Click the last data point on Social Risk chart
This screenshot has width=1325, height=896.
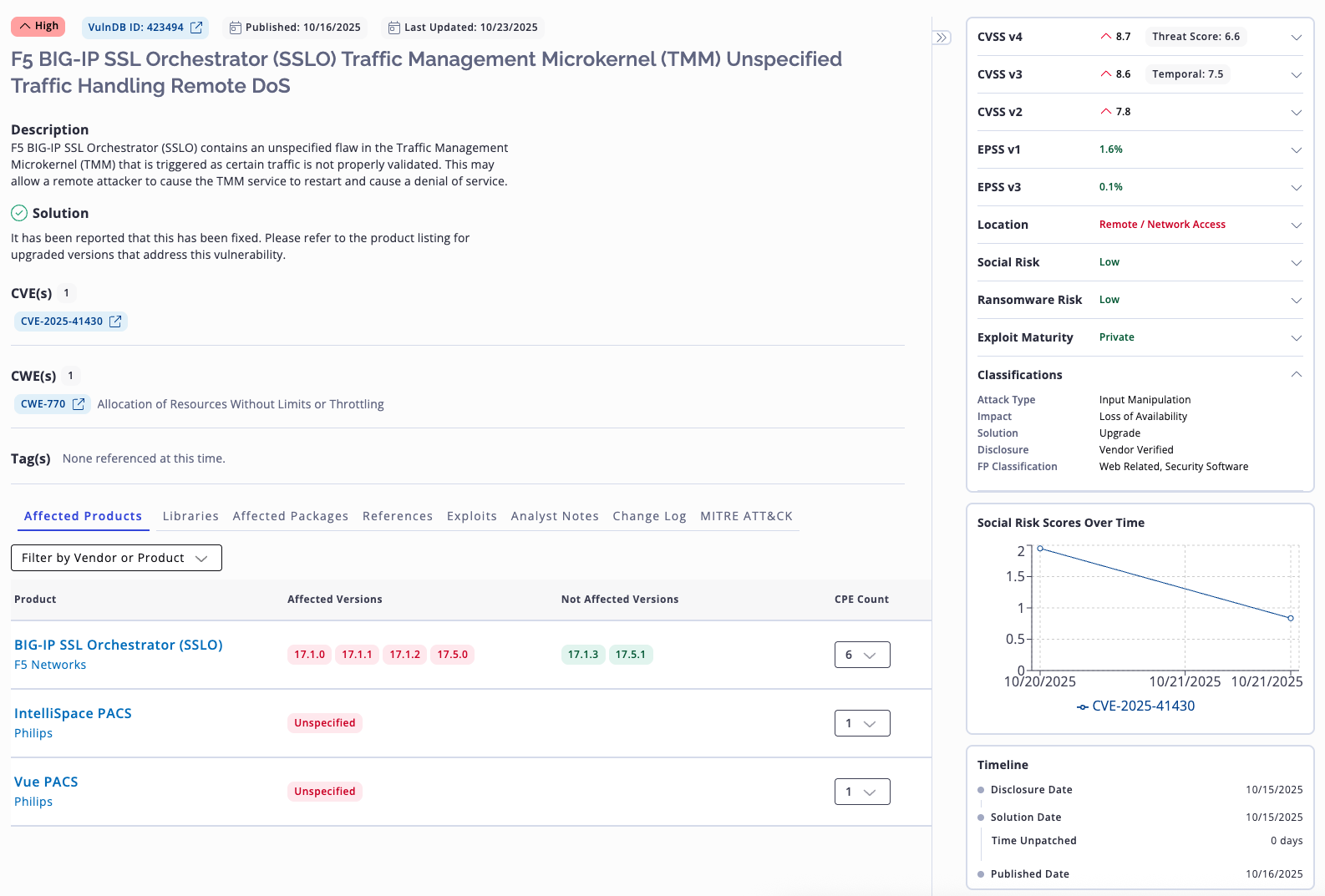1291,618
